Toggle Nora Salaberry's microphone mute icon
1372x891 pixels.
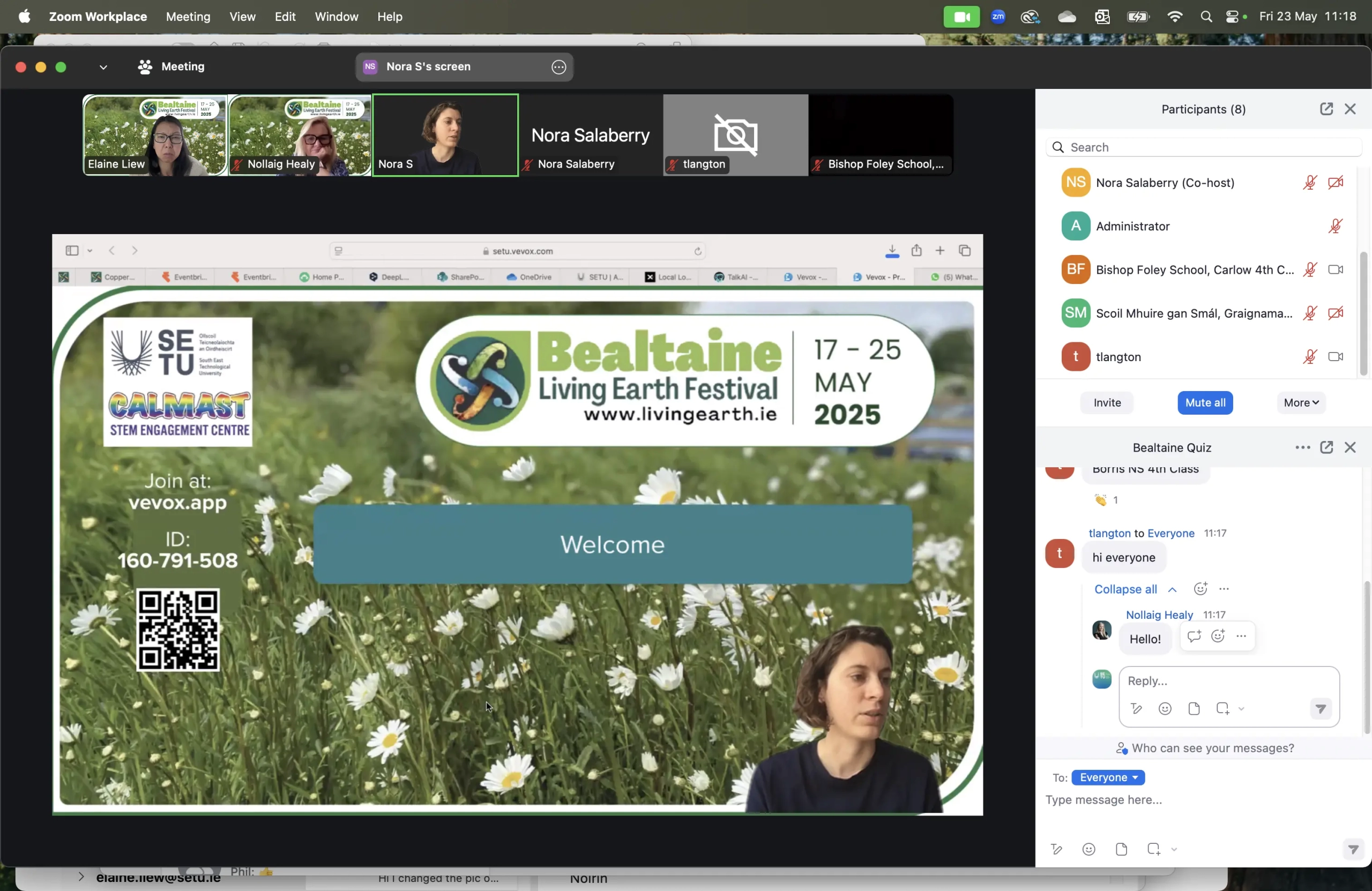click(x=1309, y=183)
